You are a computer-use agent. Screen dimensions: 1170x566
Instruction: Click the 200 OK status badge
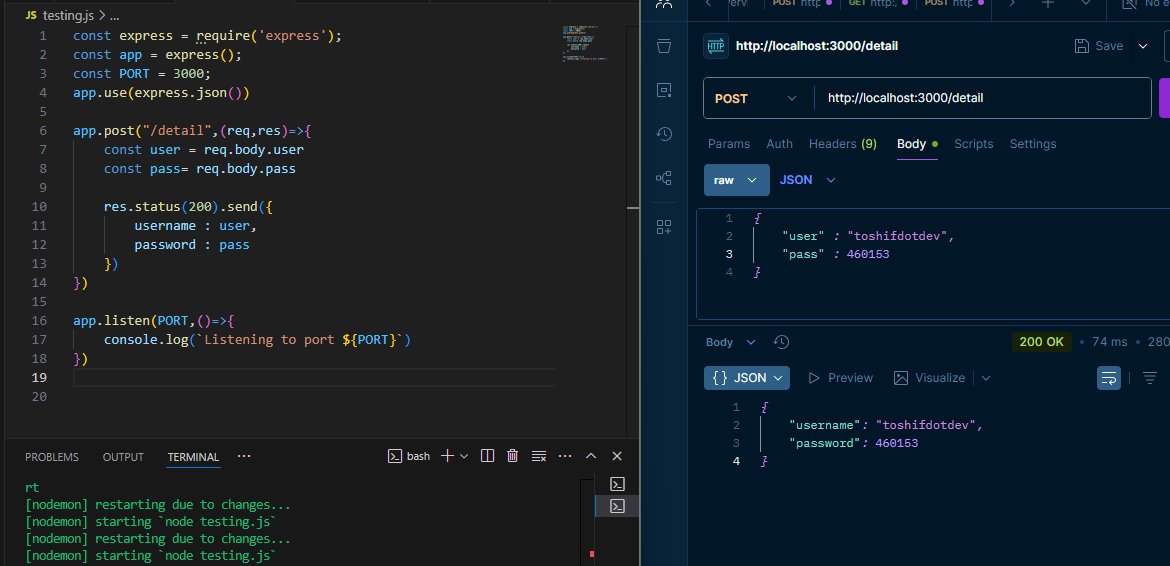click(1041, 342)
